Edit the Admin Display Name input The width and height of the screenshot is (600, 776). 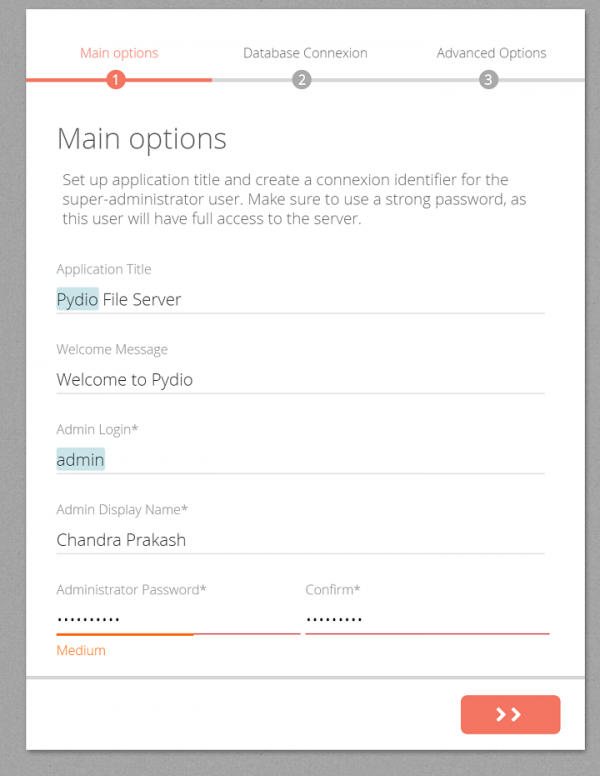click(300, 540)
